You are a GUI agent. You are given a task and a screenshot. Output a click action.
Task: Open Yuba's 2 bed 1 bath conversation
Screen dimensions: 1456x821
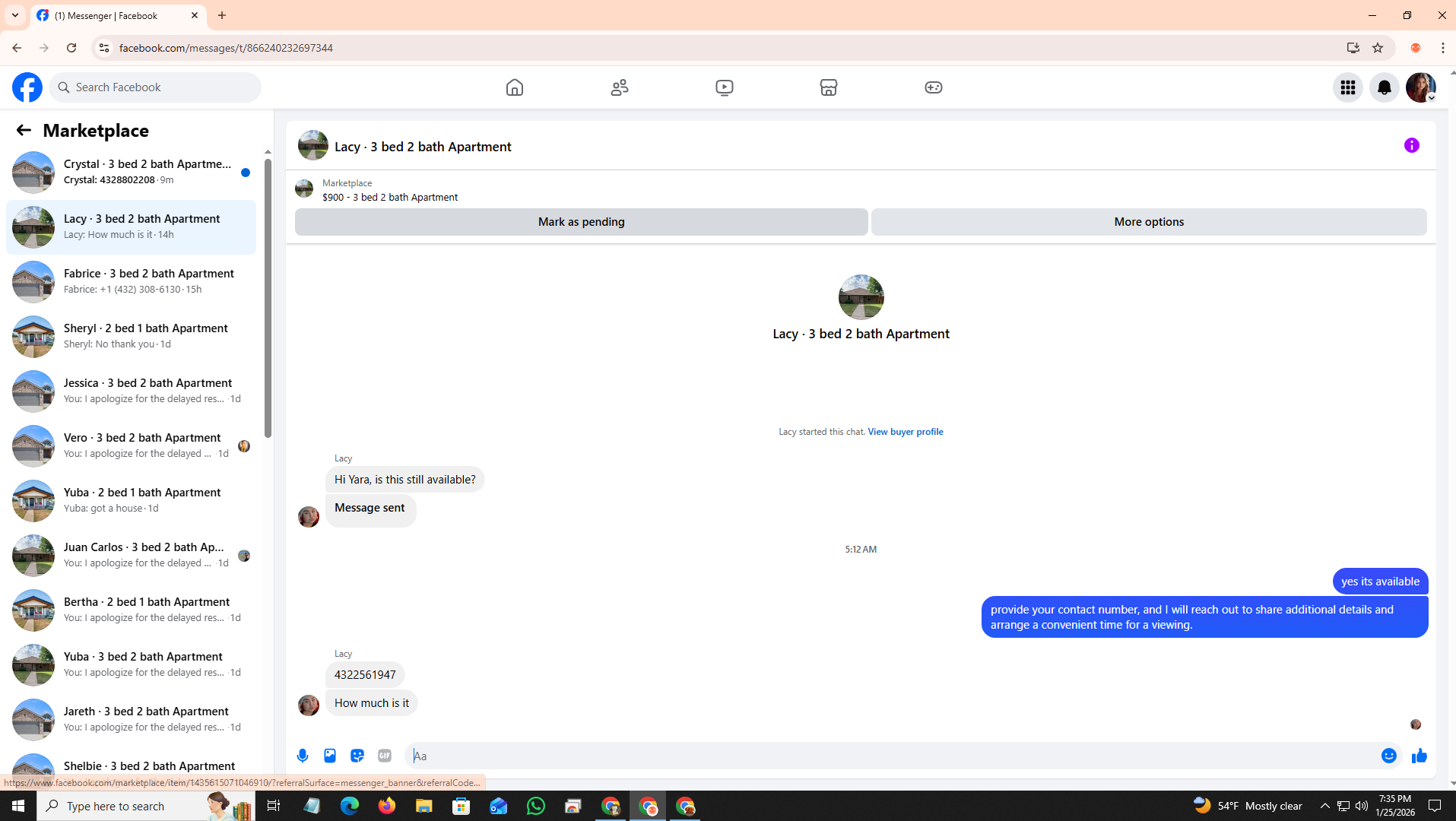point(131,500)
